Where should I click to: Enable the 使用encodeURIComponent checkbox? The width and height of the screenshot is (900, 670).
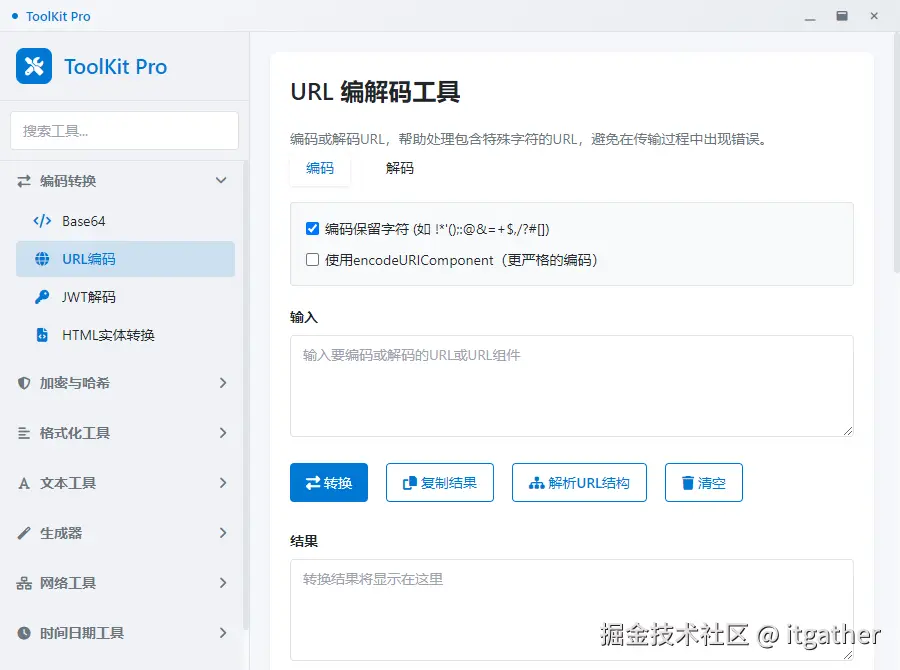click(312, 260)
